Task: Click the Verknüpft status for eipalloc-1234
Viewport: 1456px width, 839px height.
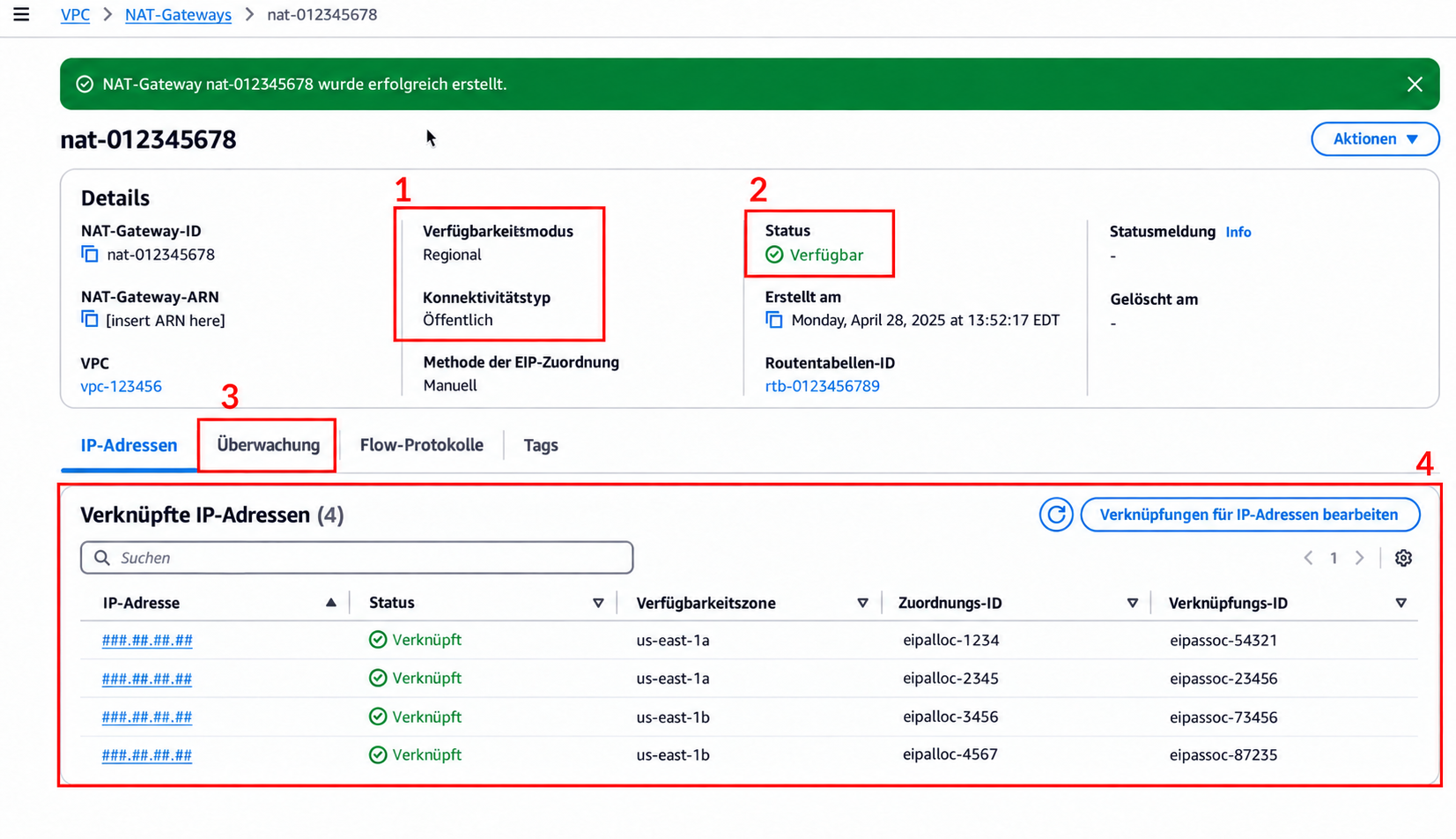Action: click(x=416, y=640)
